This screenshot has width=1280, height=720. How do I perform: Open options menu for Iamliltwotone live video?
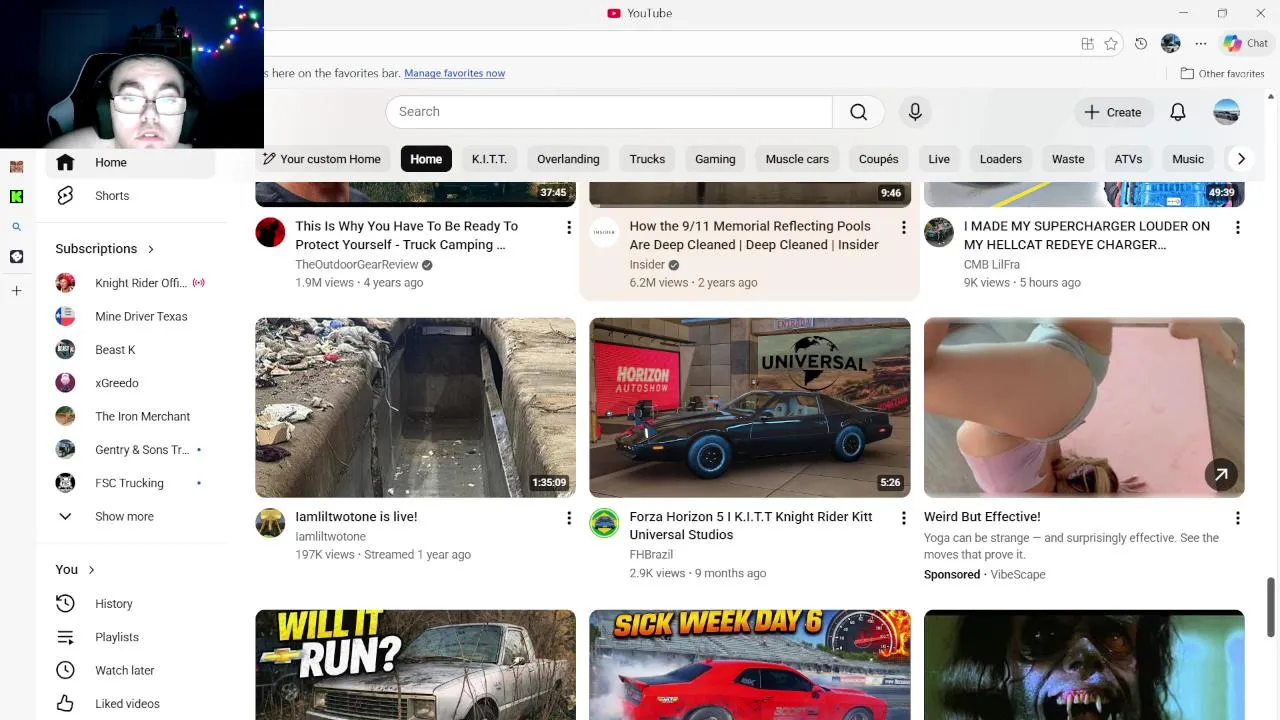(569, 518)
